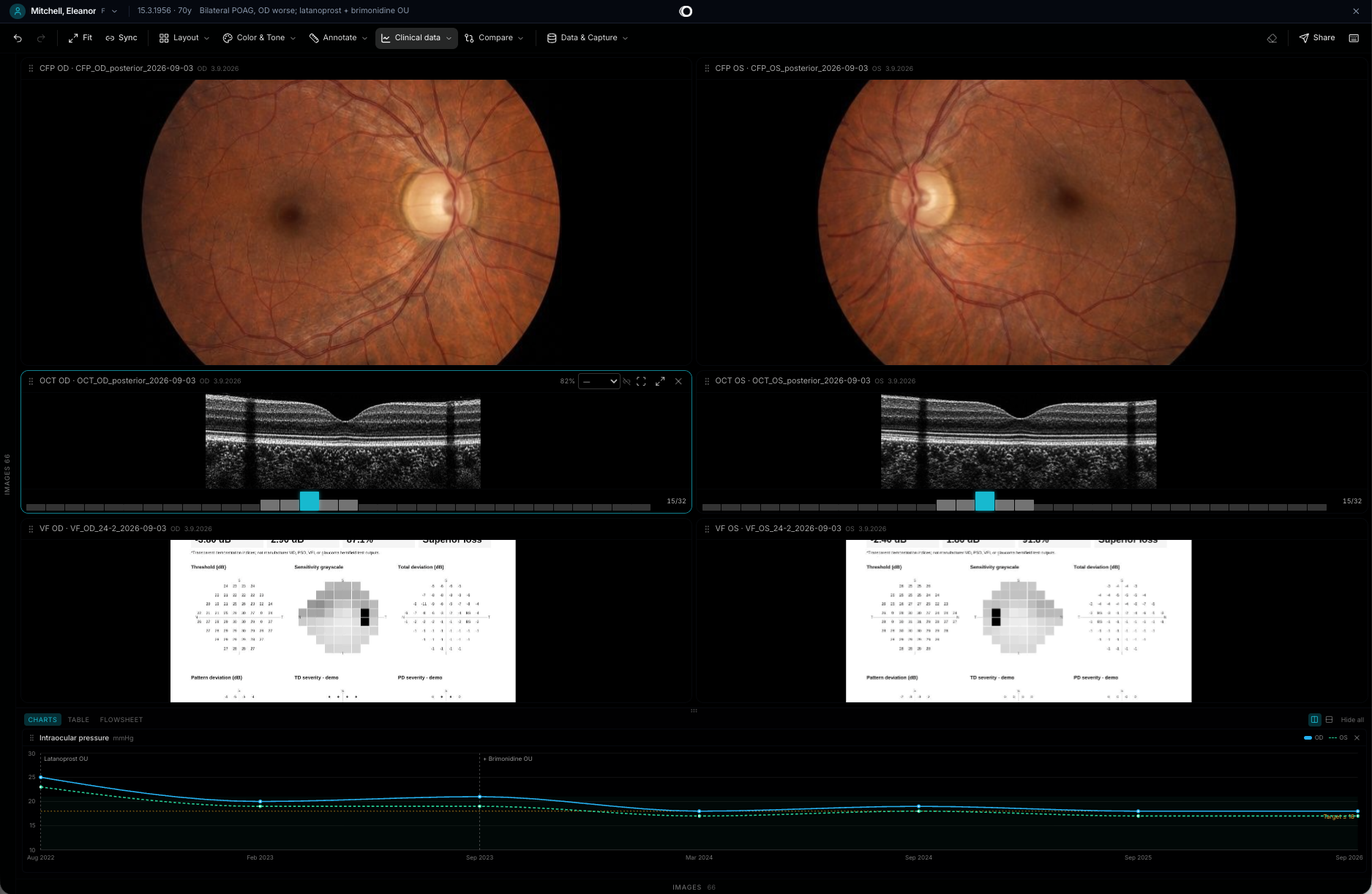Screen dimensions: 1372x894
Task: Close the Intraocular pressure chart
Action: pyautogui.click(x=1357, y=738)
